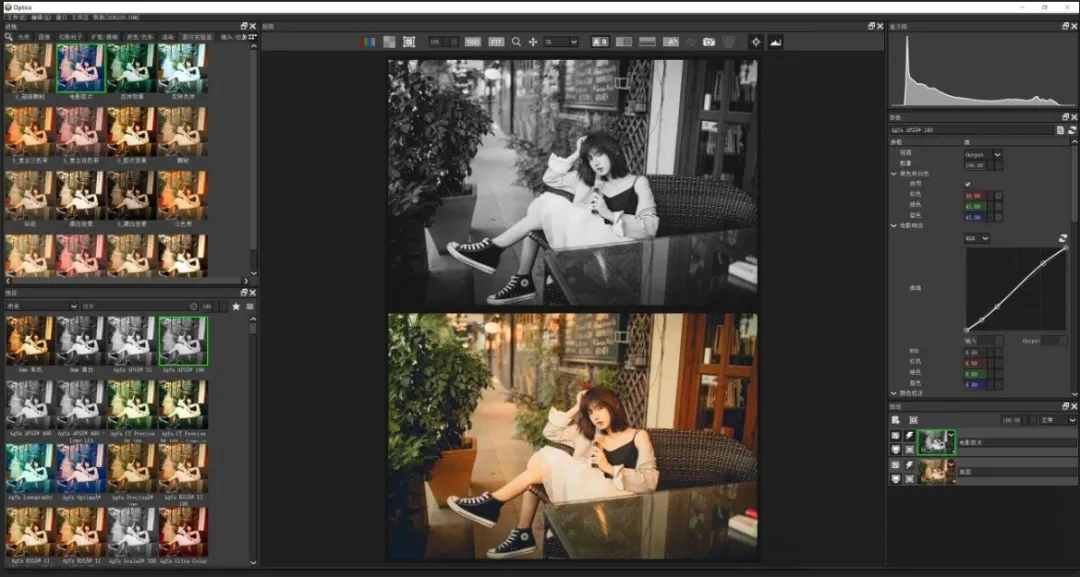Select the pan move tool

pos(533,42)
